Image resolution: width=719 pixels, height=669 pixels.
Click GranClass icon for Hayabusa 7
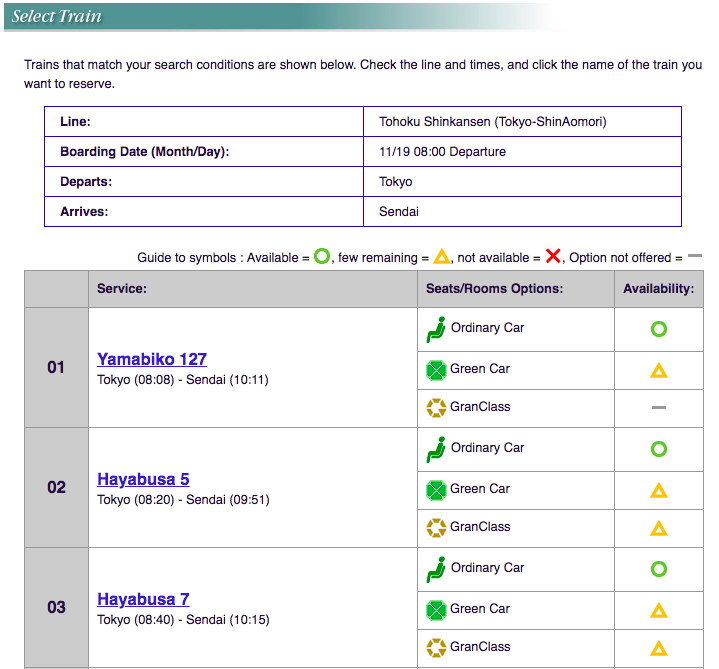tap(436, 648)
